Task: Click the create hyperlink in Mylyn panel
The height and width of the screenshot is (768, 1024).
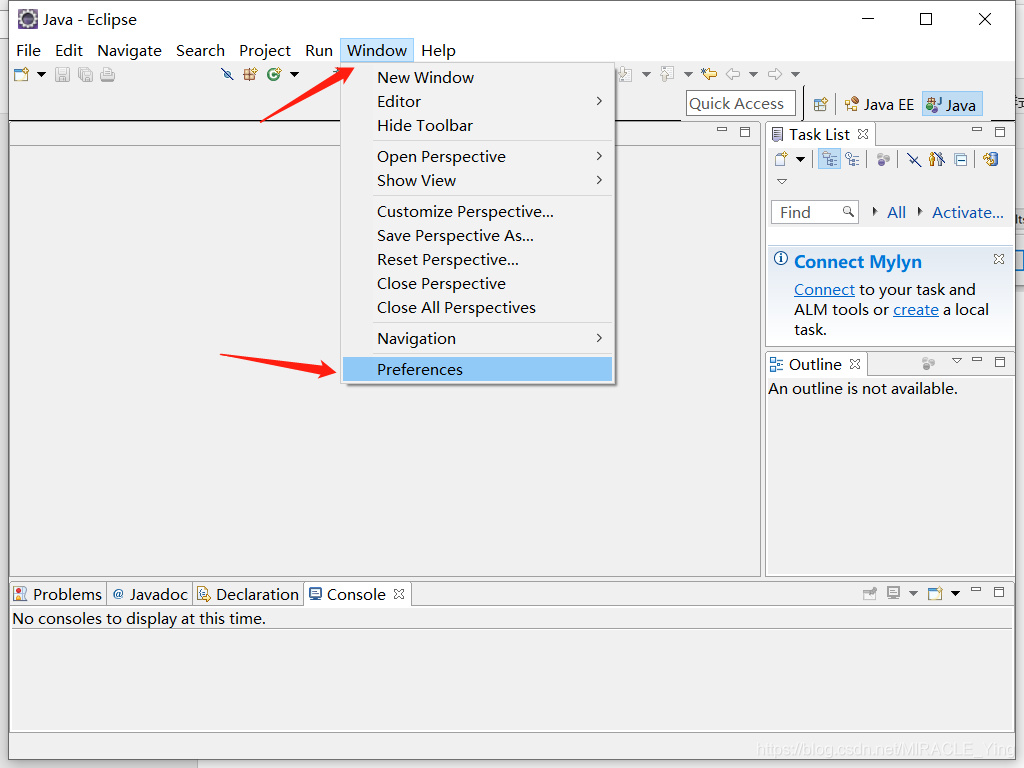Action: (x=916, y=310)
